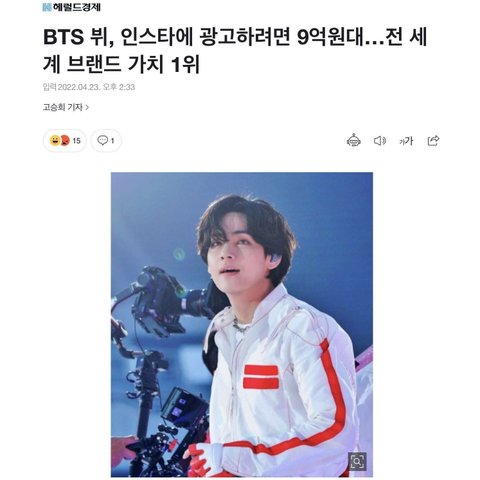Viewport: 480px width, 480px height.
Task: Click the 입력 2022.04.23 timestamp
Action: 89,87
